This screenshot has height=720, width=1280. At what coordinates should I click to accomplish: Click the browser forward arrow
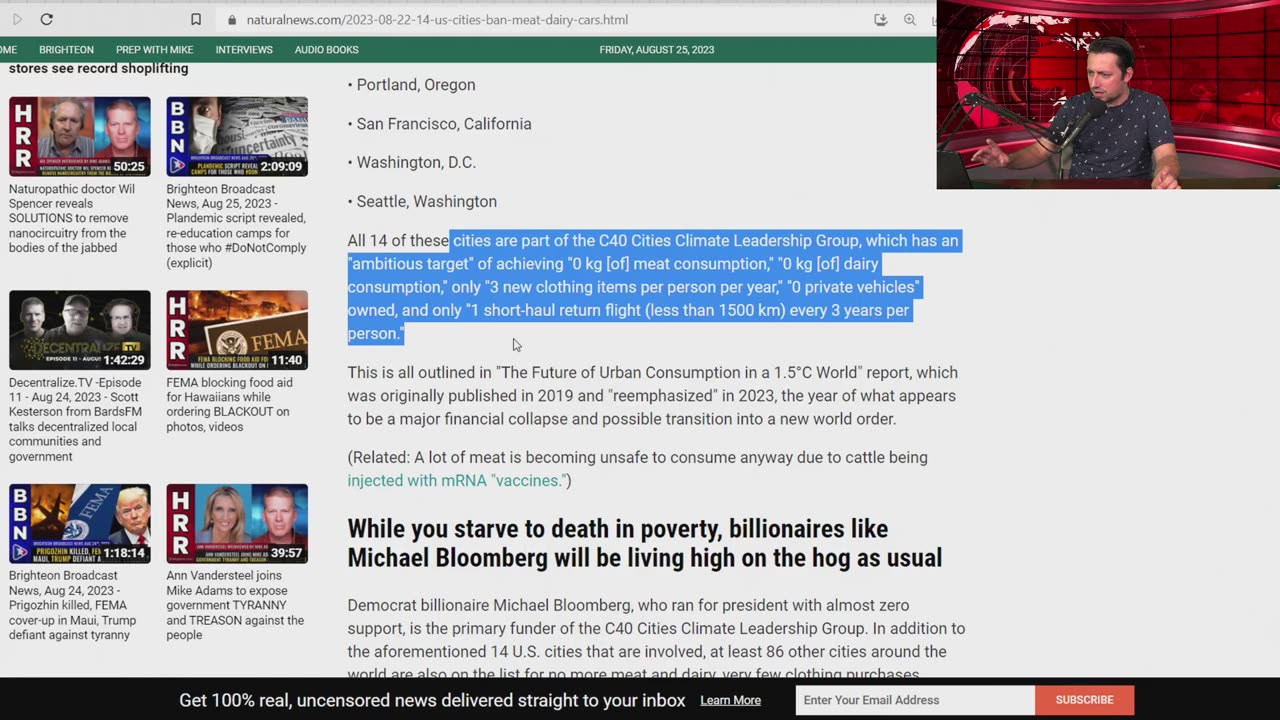click(x=17, y=19)
